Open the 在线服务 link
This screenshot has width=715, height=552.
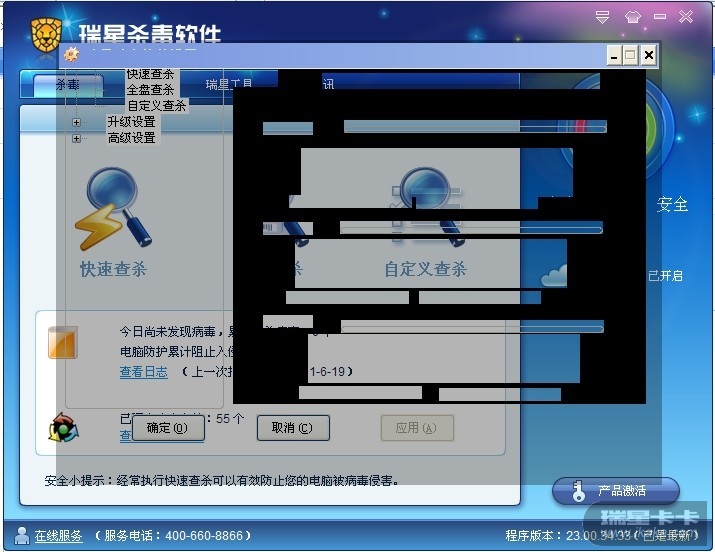point(58,536)
